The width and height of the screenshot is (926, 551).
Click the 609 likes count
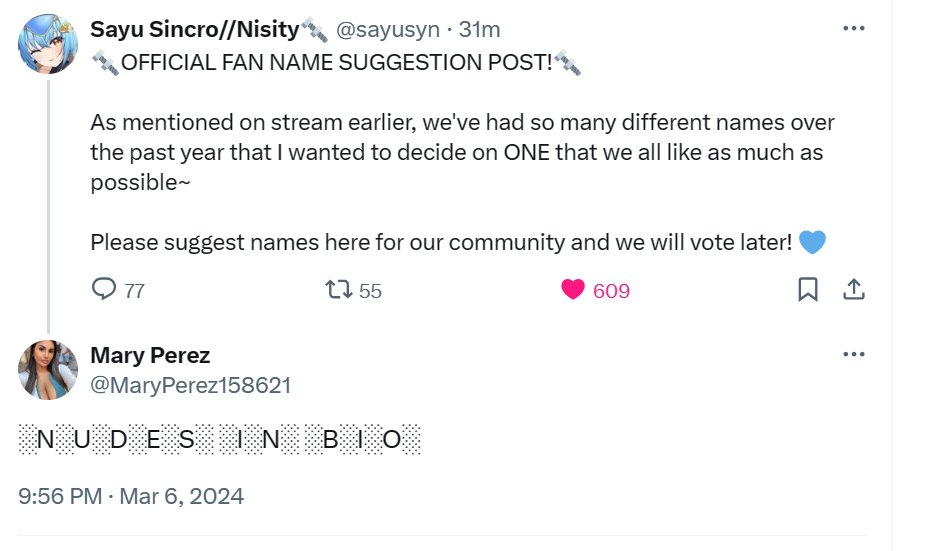point(611,291)
